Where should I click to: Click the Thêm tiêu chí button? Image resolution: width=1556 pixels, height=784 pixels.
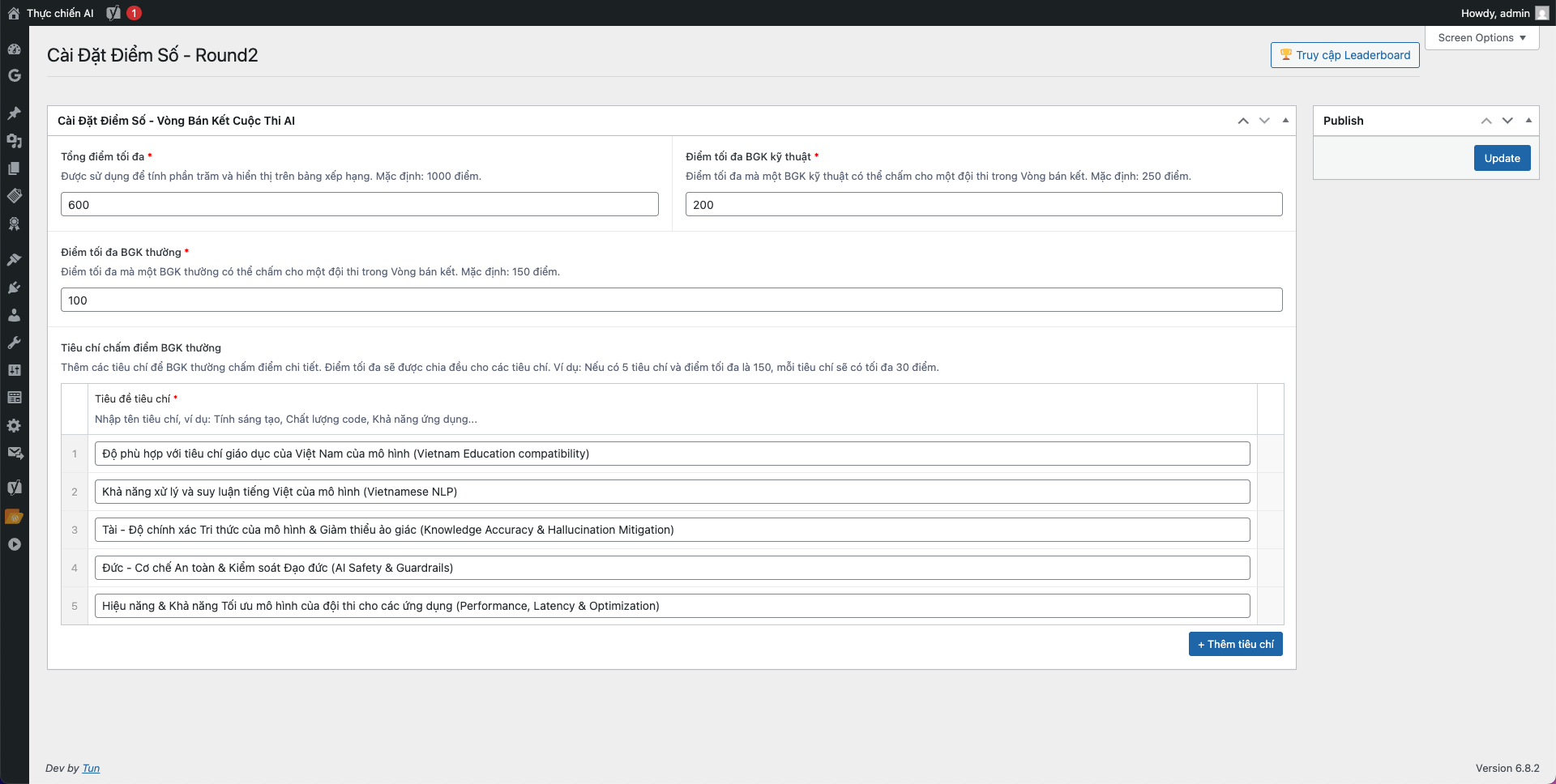(1235, 645)
